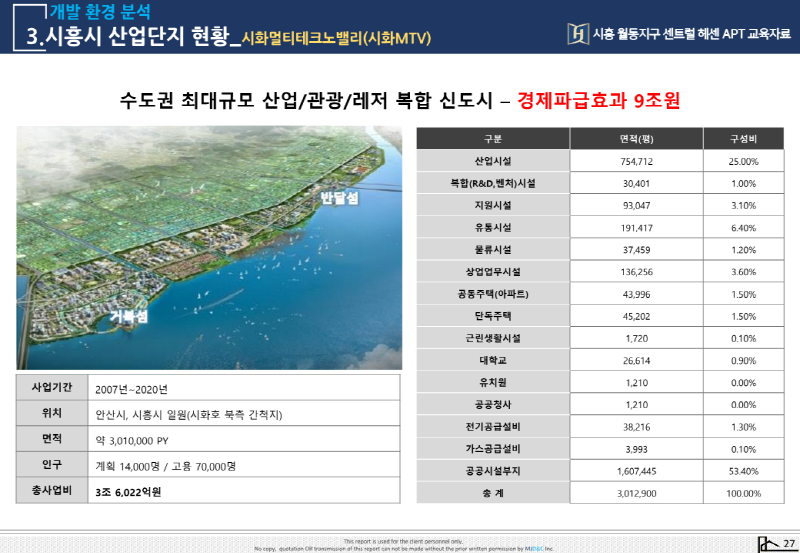
Task: Click the 면적(평) column header
Action: click(636, 139)
